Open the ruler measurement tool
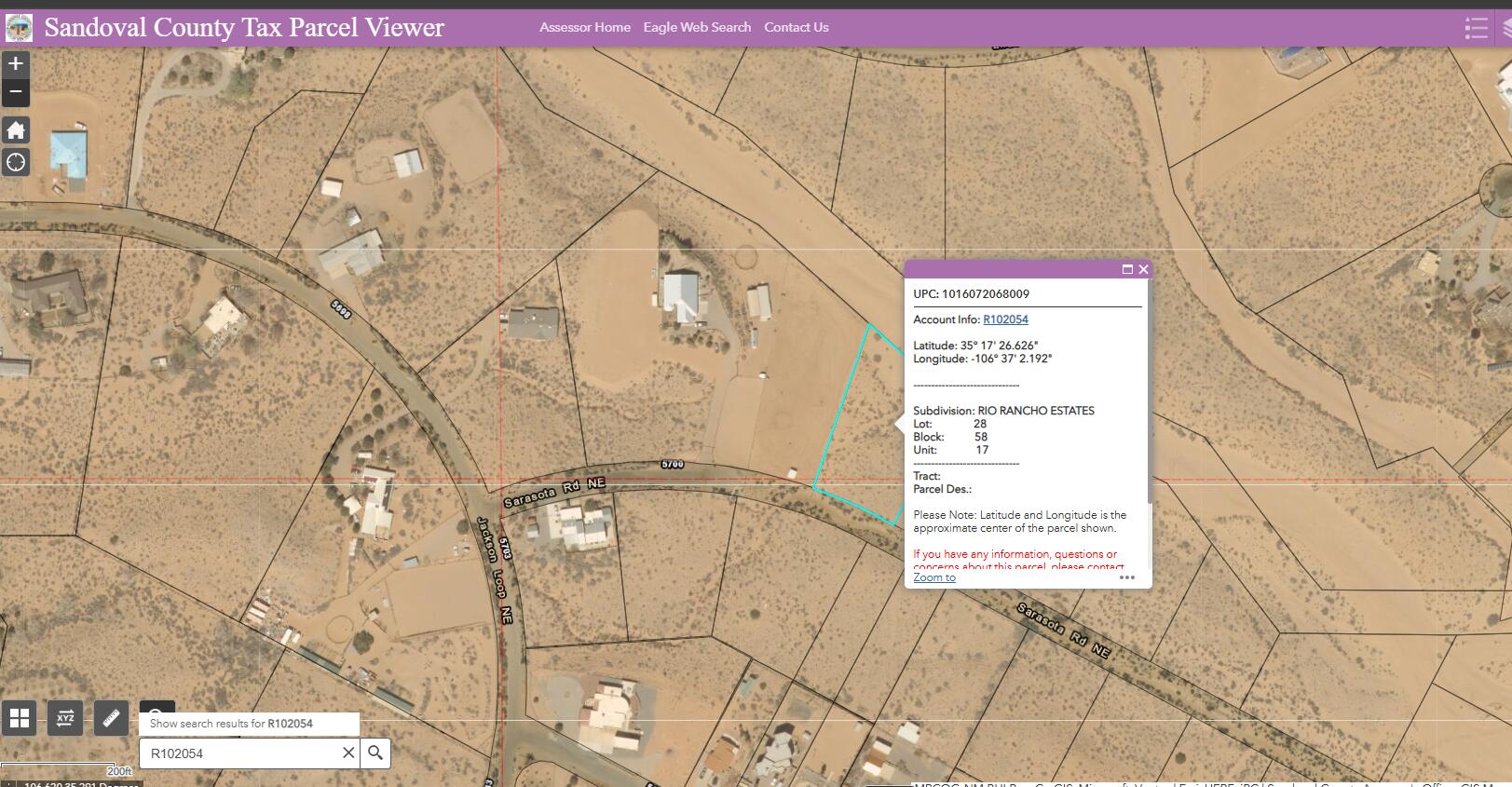Image resolution: width=1512 pixels, height=787 pixels. tap(111, 718)
